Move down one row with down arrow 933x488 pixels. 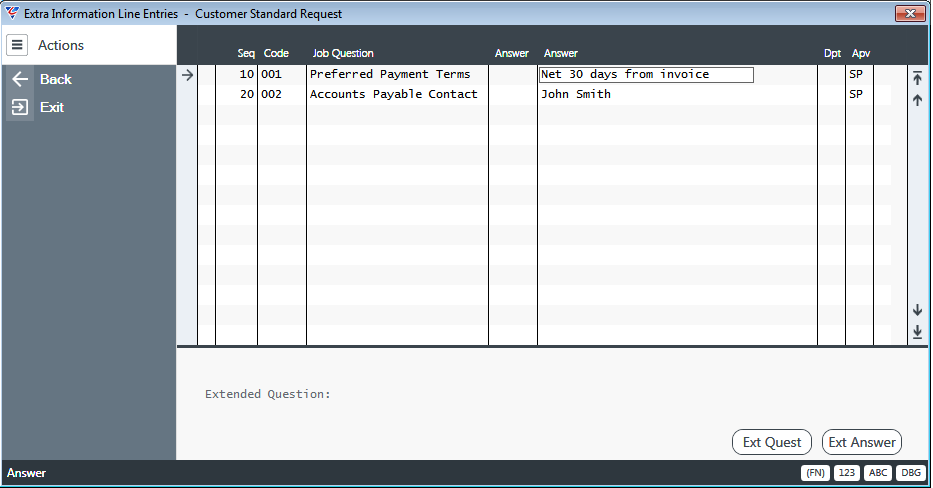coord(917,309)
